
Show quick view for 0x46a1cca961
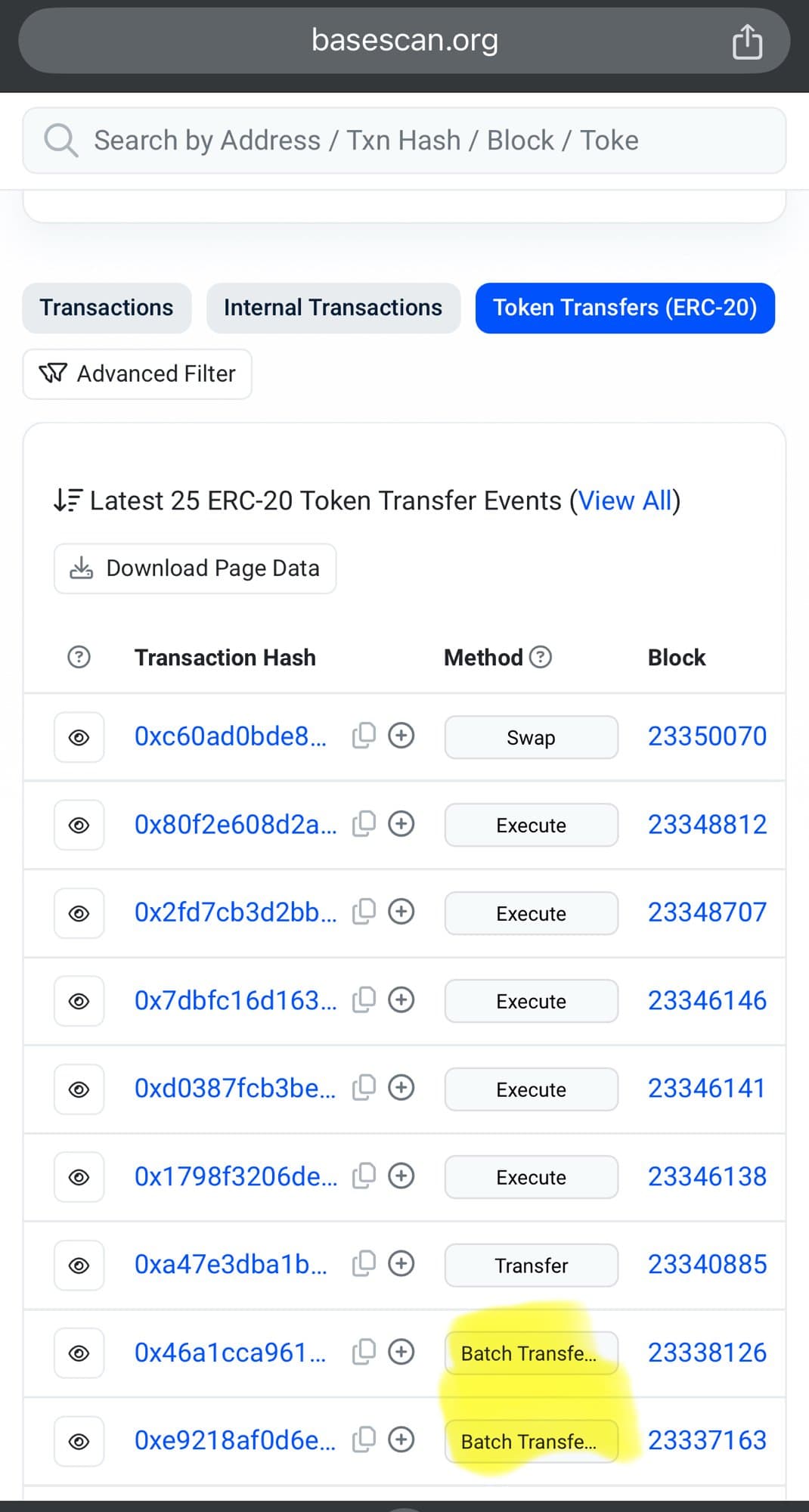point(79,1353)
